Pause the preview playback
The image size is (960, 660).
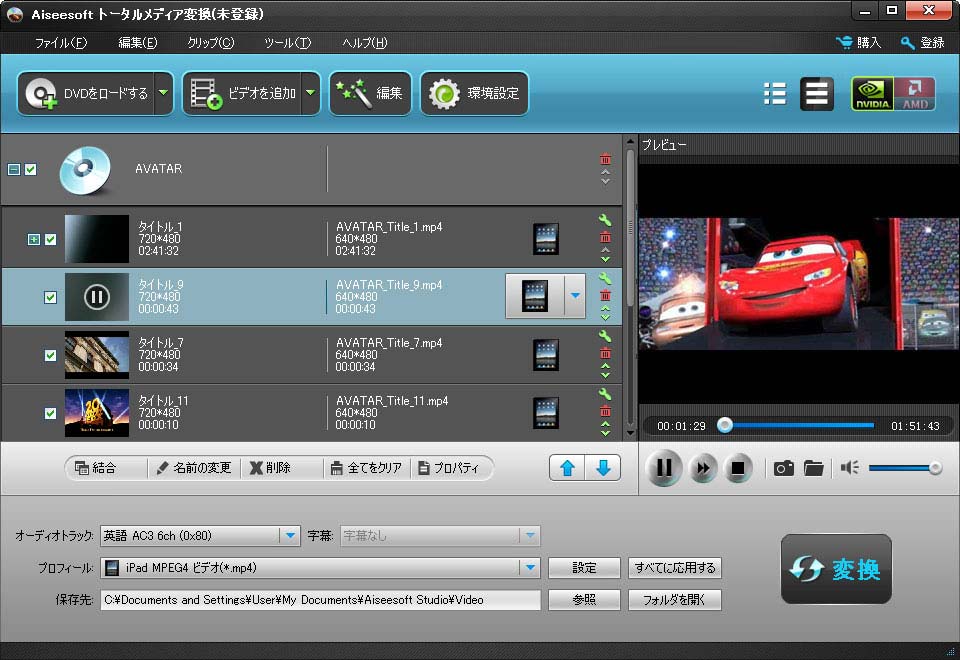pyautogui.click(x=664, y=468)
